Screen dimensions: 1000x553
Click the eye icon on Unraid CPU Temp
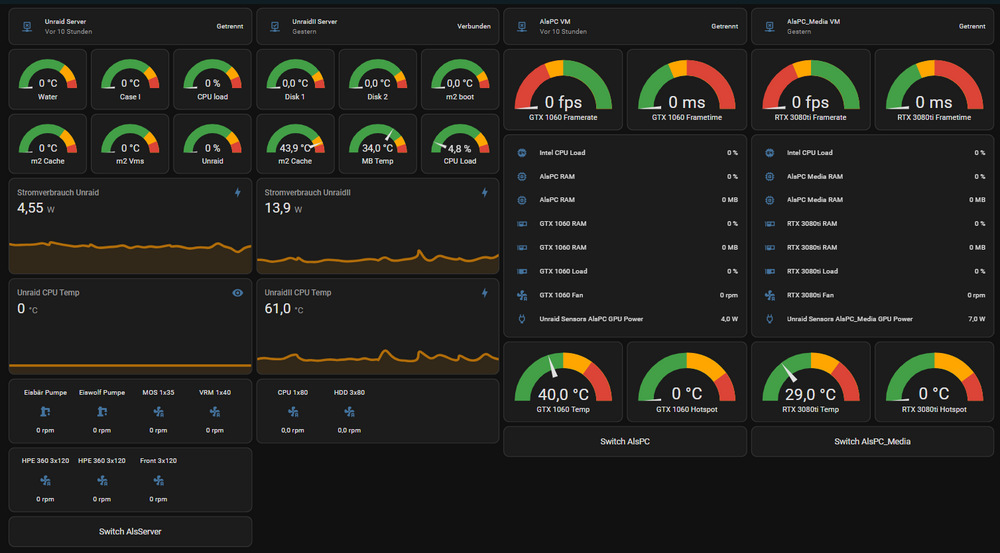[x=237, y=293]
